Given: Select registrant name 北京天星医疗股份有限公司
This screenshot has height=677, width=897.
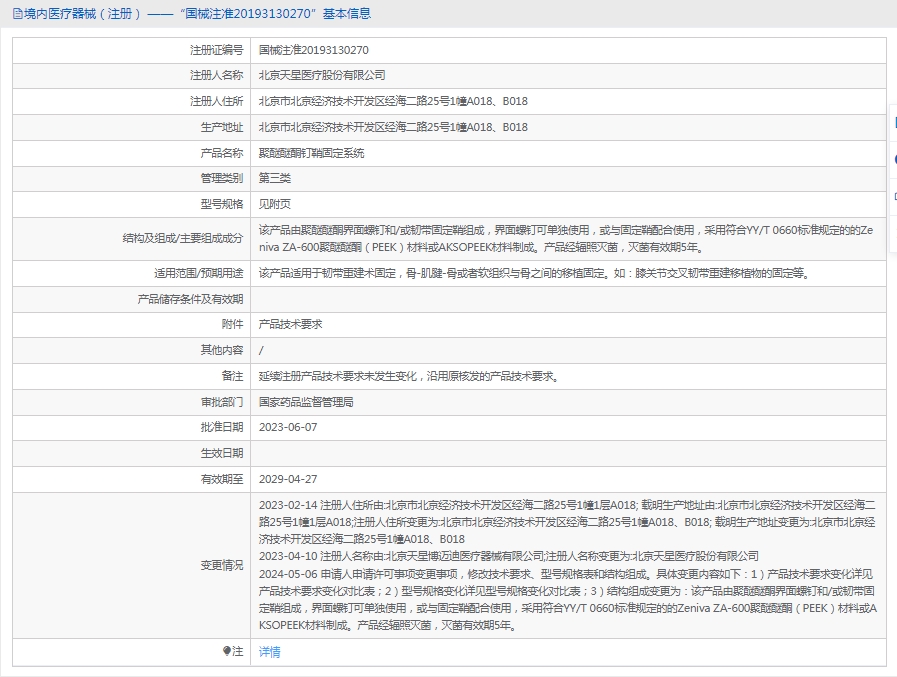Looking at the screenshot, I should point(322,75).
